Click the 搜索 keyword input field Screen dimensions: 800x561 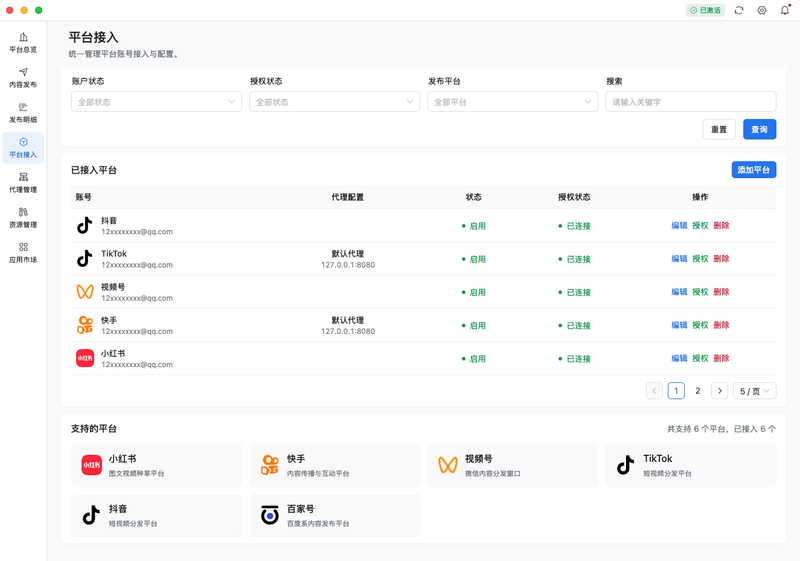[x=690, y=102]
